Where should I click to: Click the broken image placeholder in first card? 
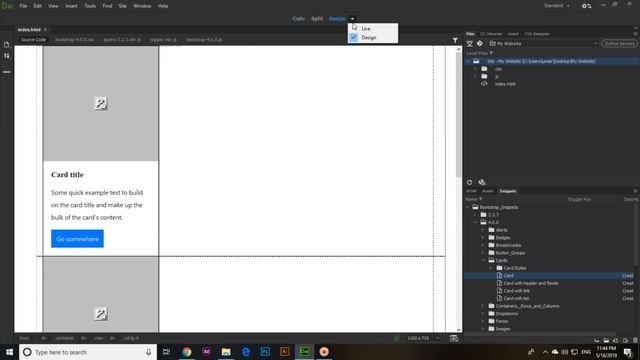click(101, 103)
